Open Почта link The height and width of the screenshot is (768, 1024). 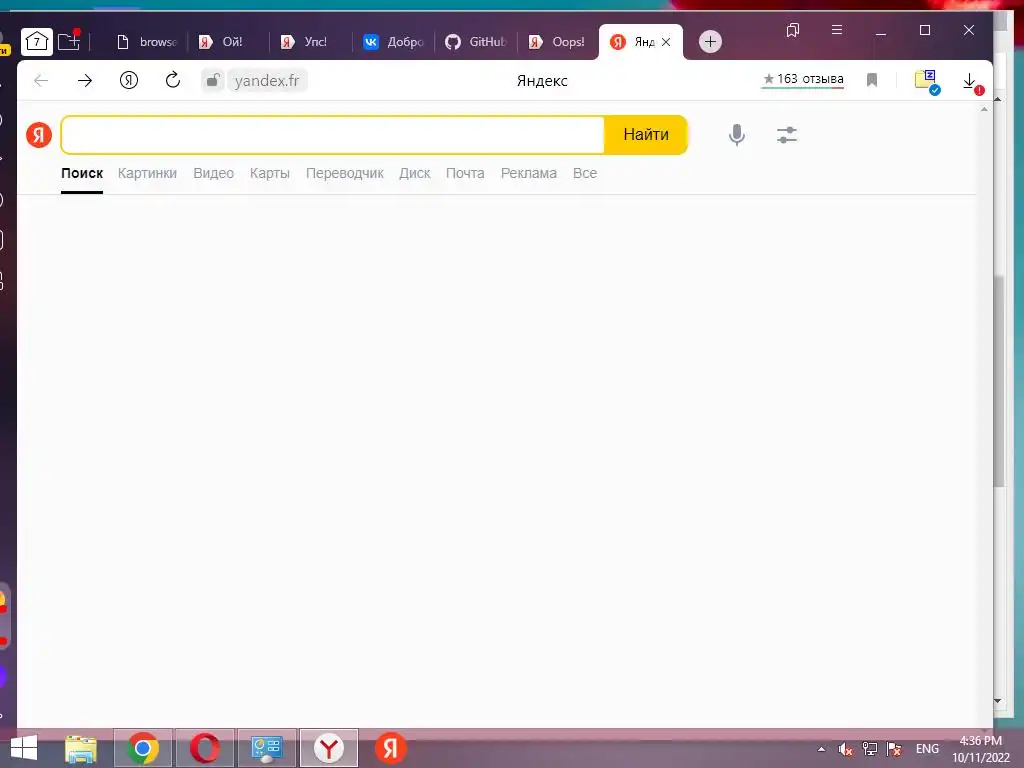point(465,173)
